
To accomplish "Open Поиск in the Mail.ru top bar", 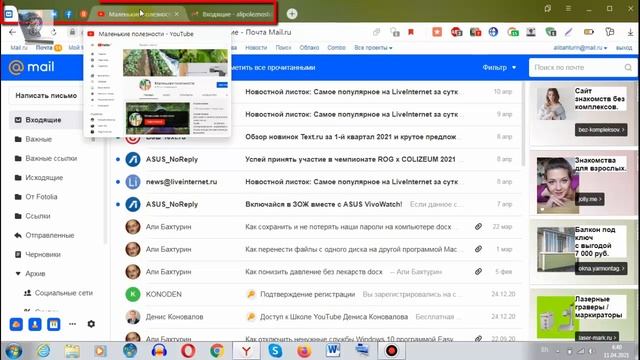I will 283,48.
